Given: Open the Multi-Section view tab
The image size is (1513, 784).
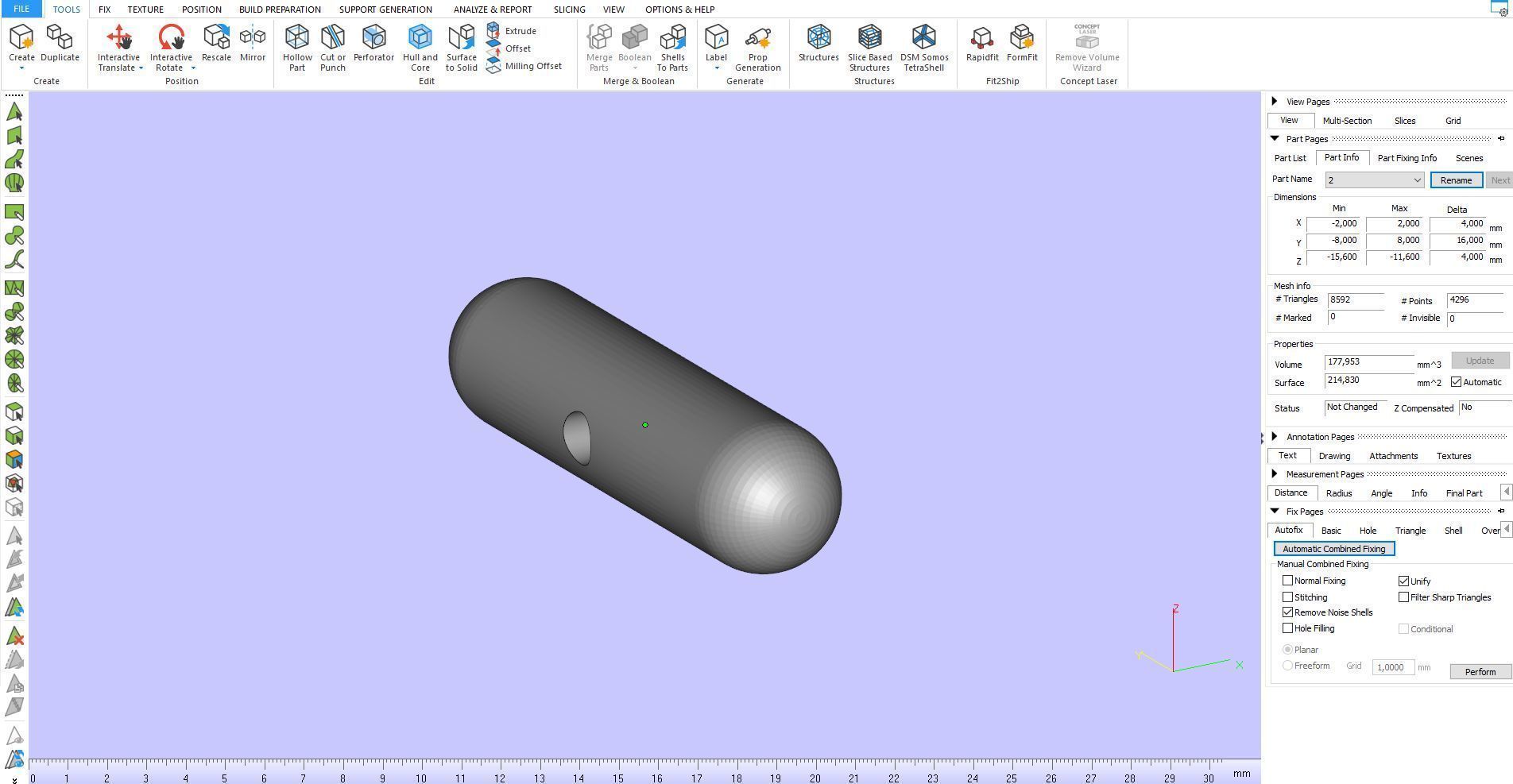Looking at the screenshot, I should pyautogui.click(x=1347, y=121).
